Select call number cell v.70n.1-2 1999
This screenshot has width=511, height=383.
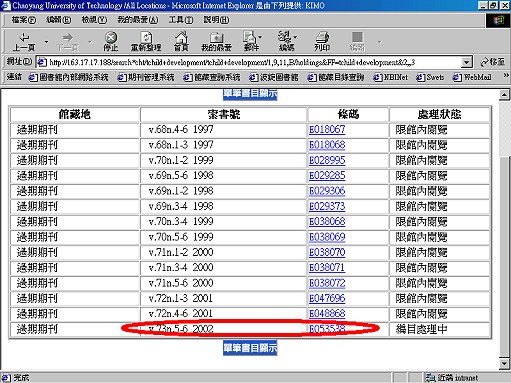point(223,160)
